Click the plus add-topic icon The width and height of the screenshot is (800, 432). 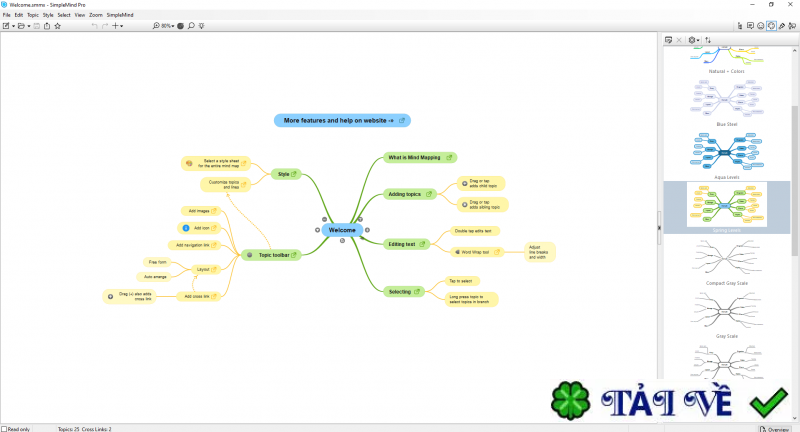[x=115, y=26]
